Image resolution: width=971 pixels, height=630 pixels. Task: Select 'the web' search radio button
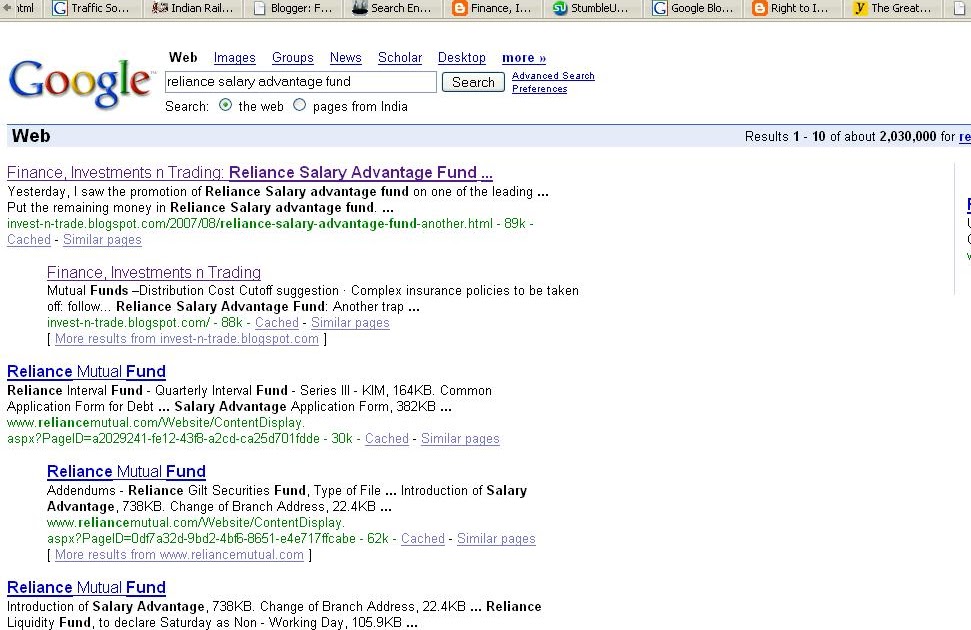point(225,105)
